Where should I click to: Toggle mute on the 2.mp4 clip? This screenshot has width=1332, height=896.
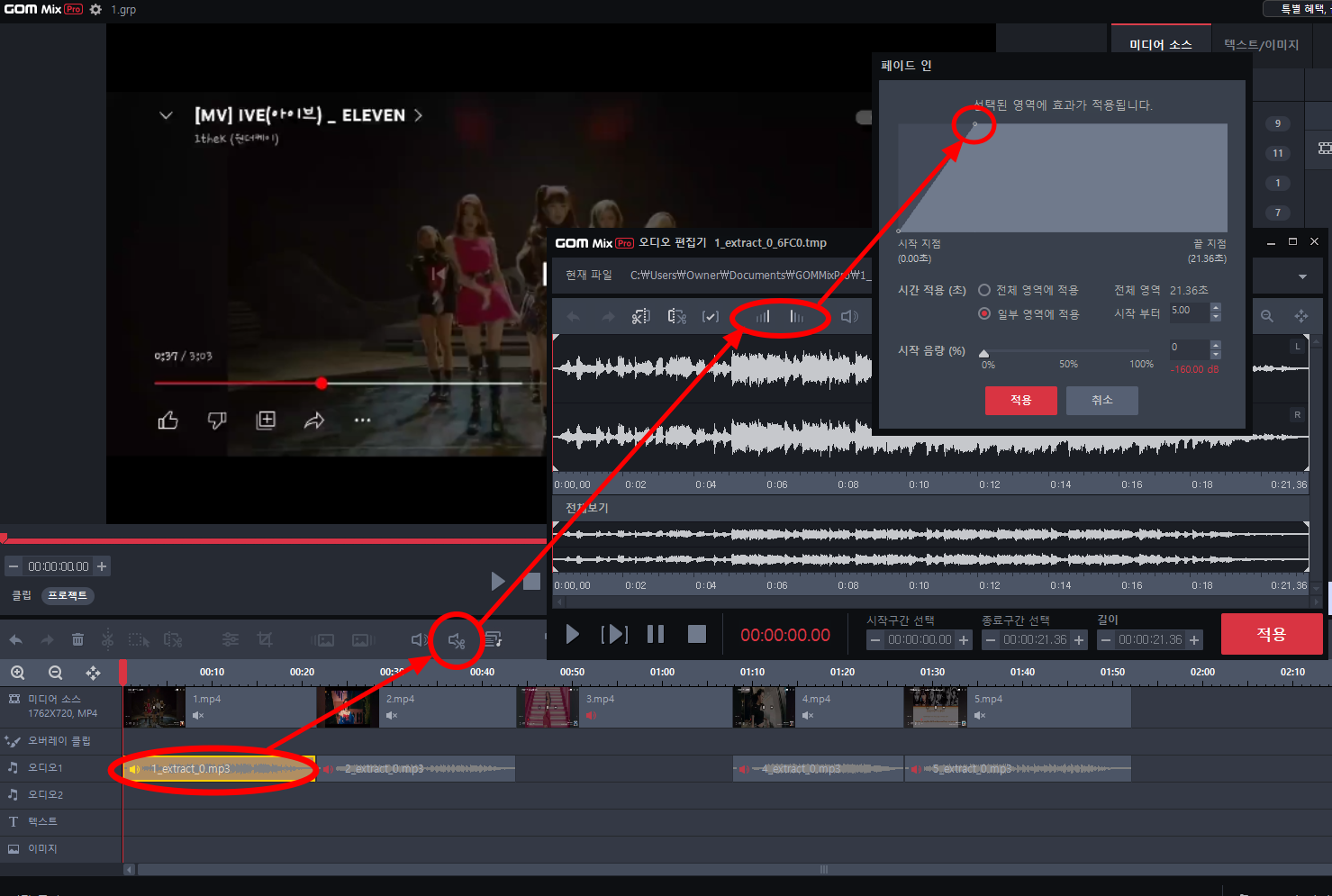pos(392,716)
